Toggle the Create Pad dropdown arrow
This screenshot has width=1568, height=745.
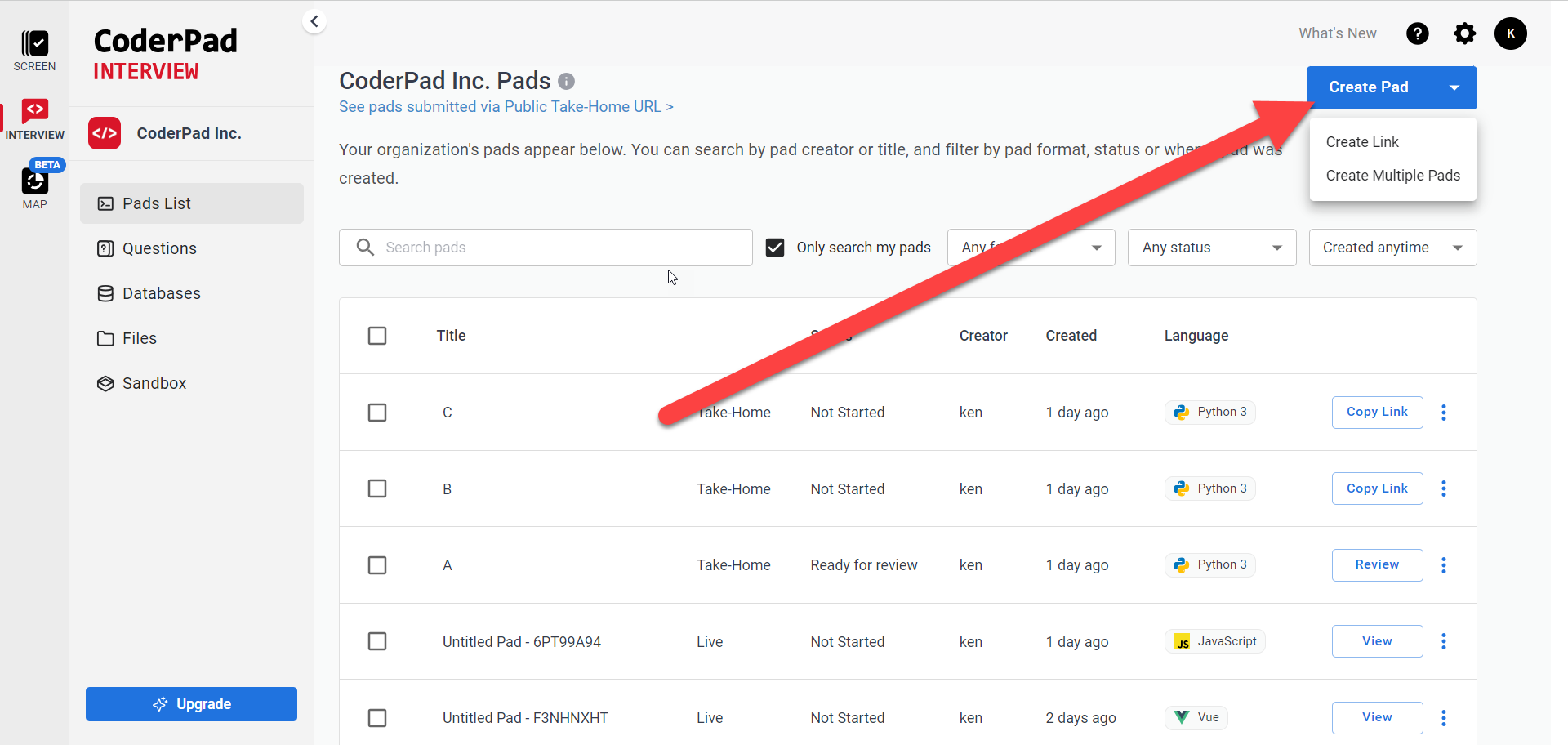pos(1454,87)
